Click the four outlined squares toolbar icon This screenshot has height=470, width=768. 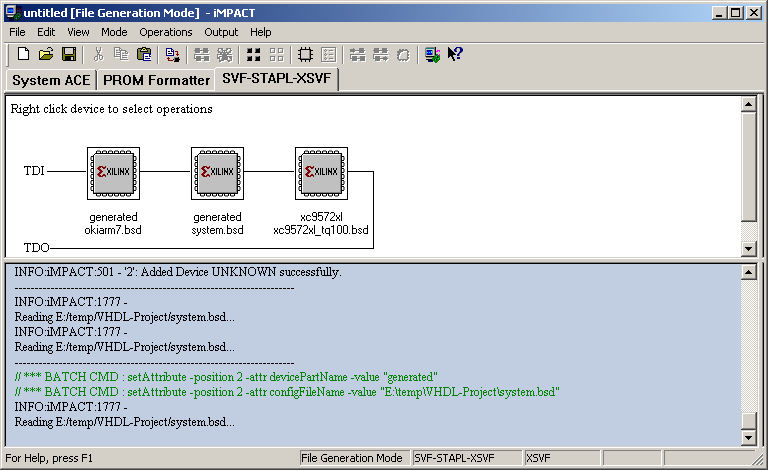click(x=276, y=54)
